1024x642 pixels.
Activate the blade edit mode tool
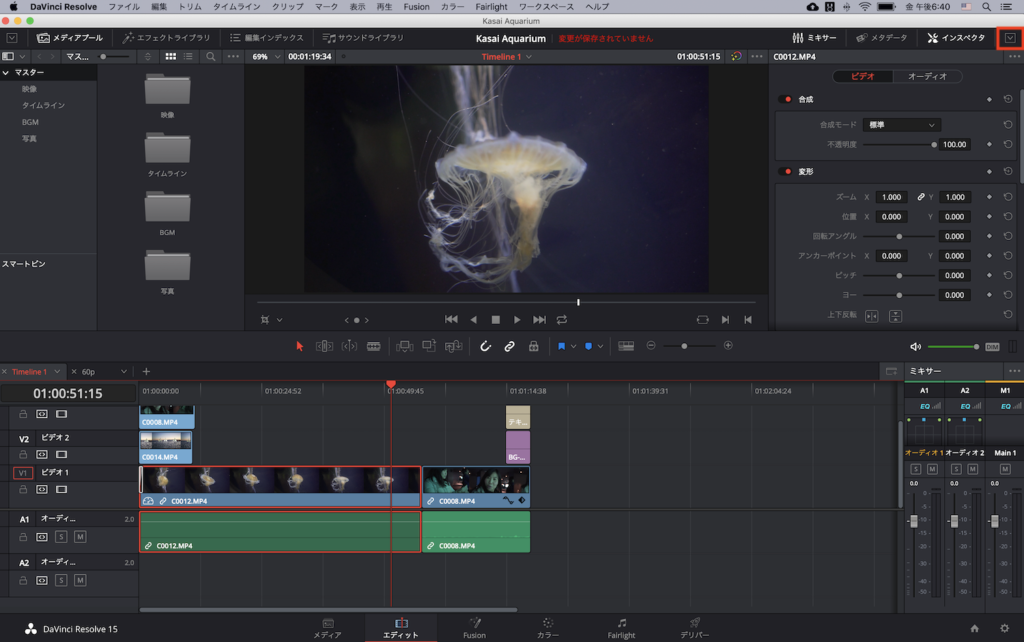(373, 346)
